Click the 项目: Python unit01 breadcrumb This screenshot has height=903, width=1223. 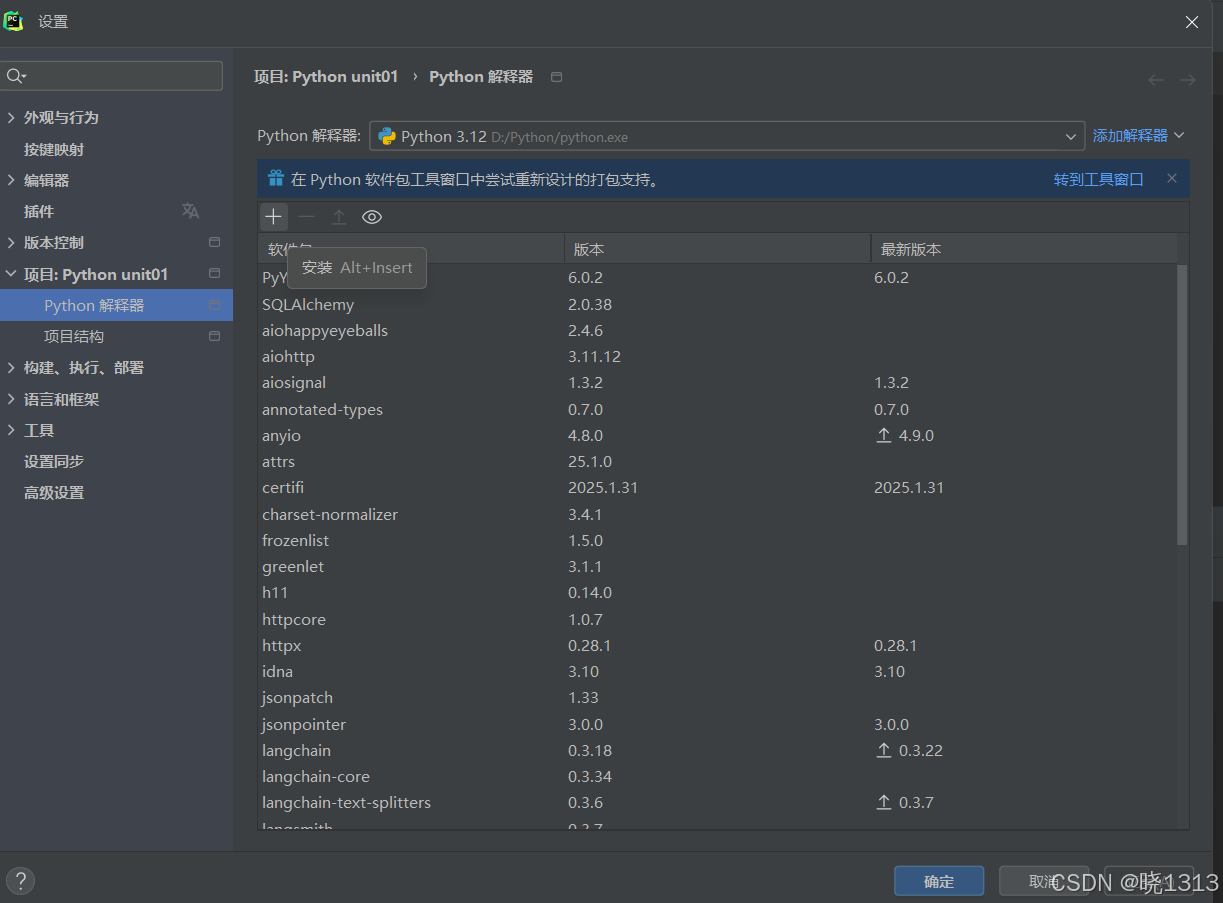tap(326, 77)
